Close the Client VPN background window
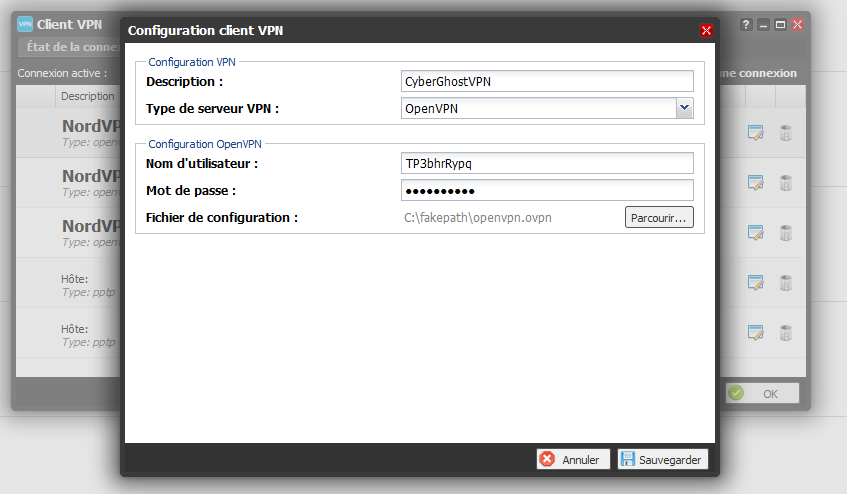 pyautogui.click(x=798, y=24)
